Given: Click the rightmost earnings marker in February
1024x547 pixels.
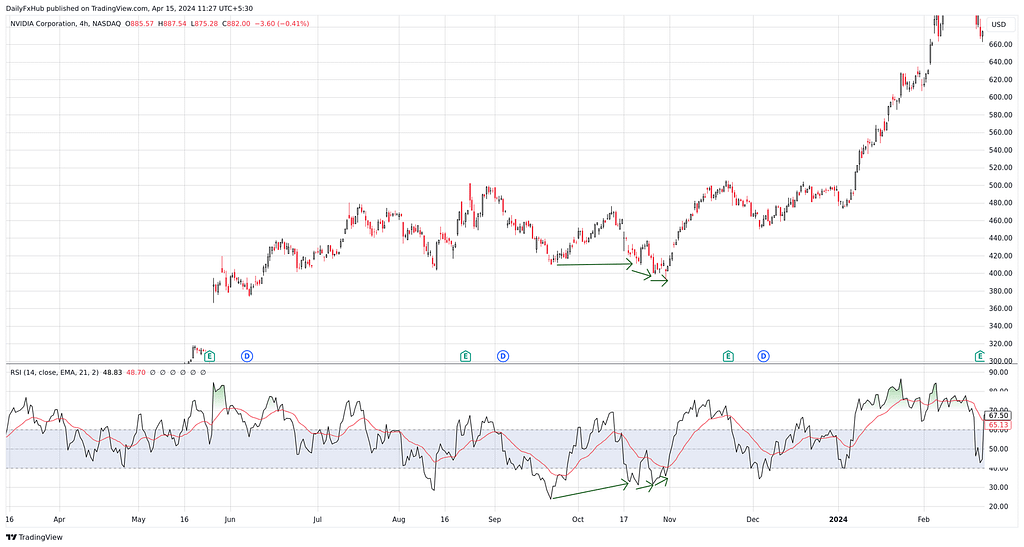Looking at the screenshot, I should tap(980, 356).
